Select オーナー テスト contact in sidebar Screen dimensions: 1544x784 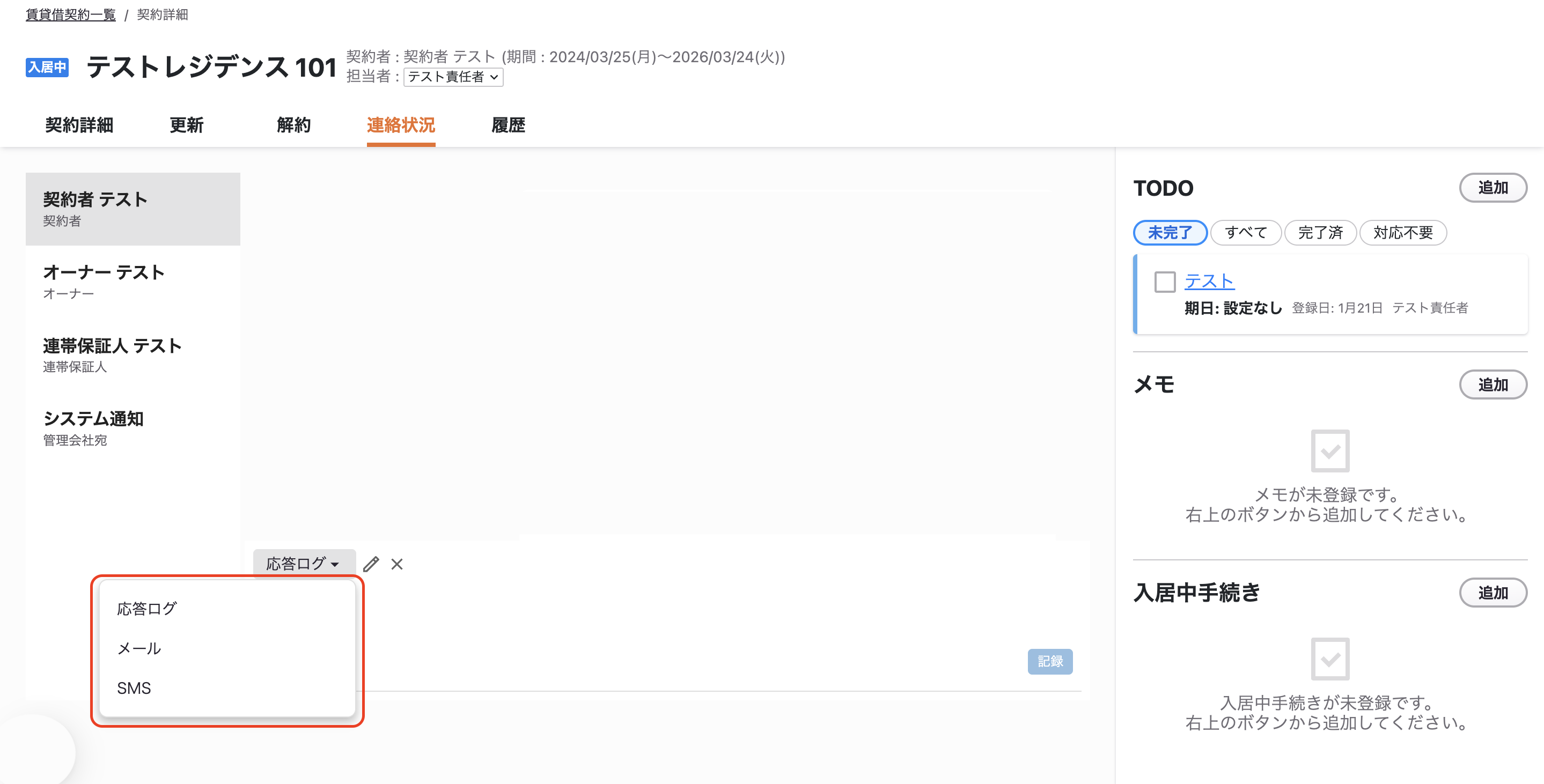click(133, 282)
